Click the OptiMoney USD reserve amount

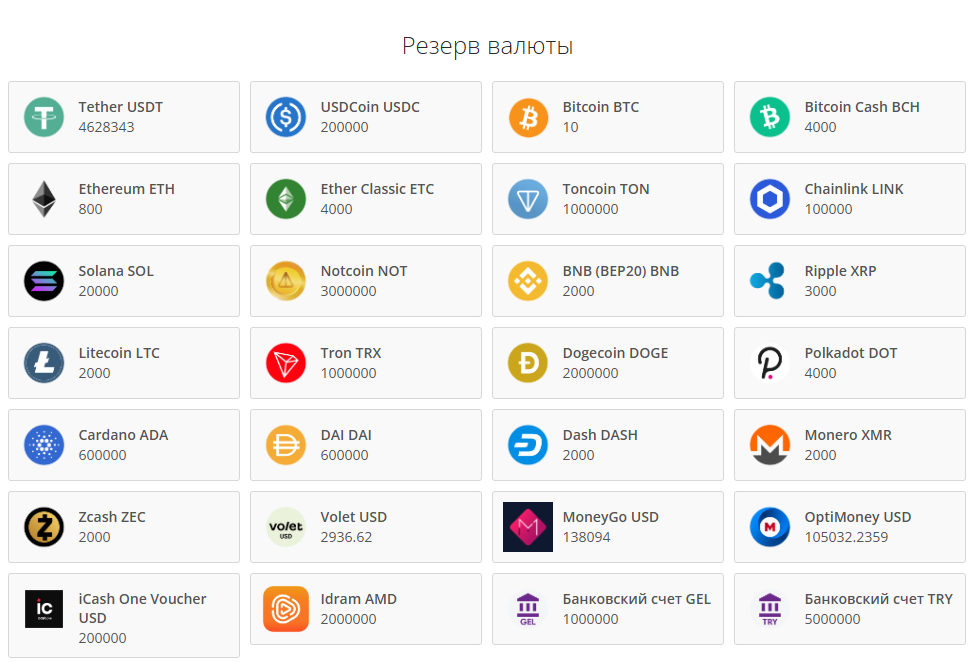click(x=846, y=537)
